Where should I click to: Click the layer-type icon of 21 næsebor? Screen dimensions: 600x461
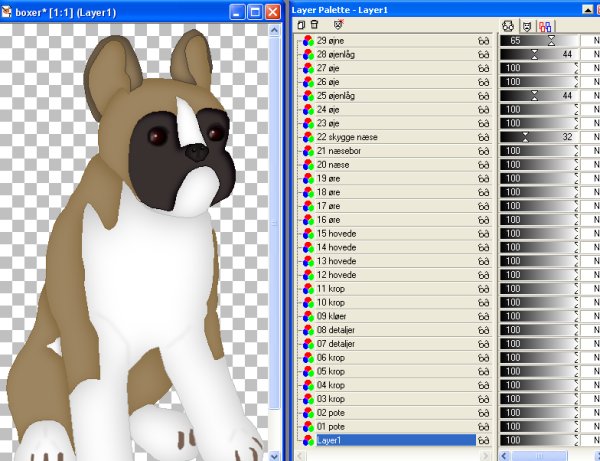coord(308,150)
